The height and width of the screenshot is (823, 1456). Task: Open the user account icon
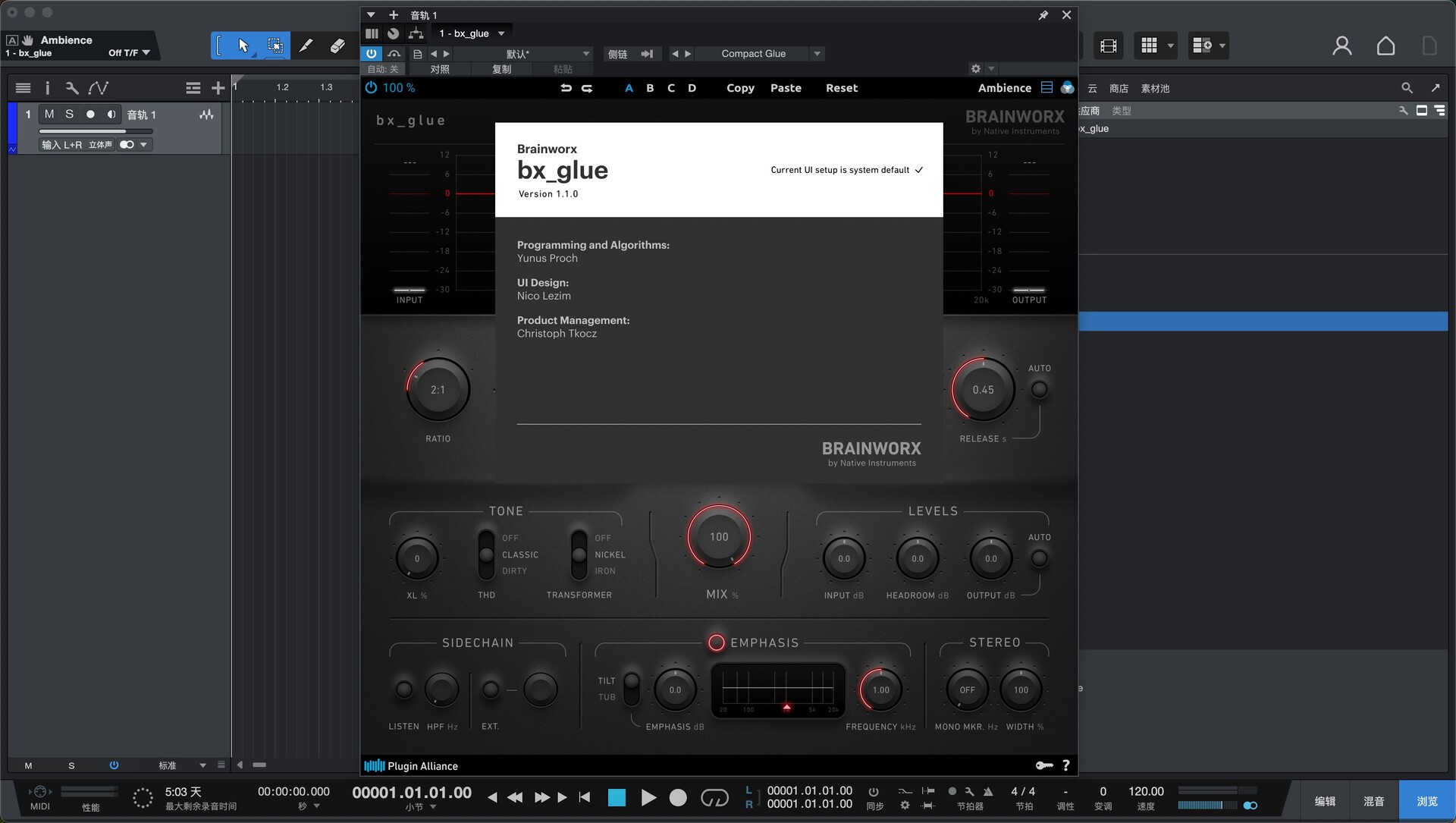(x=1341, y=46)
